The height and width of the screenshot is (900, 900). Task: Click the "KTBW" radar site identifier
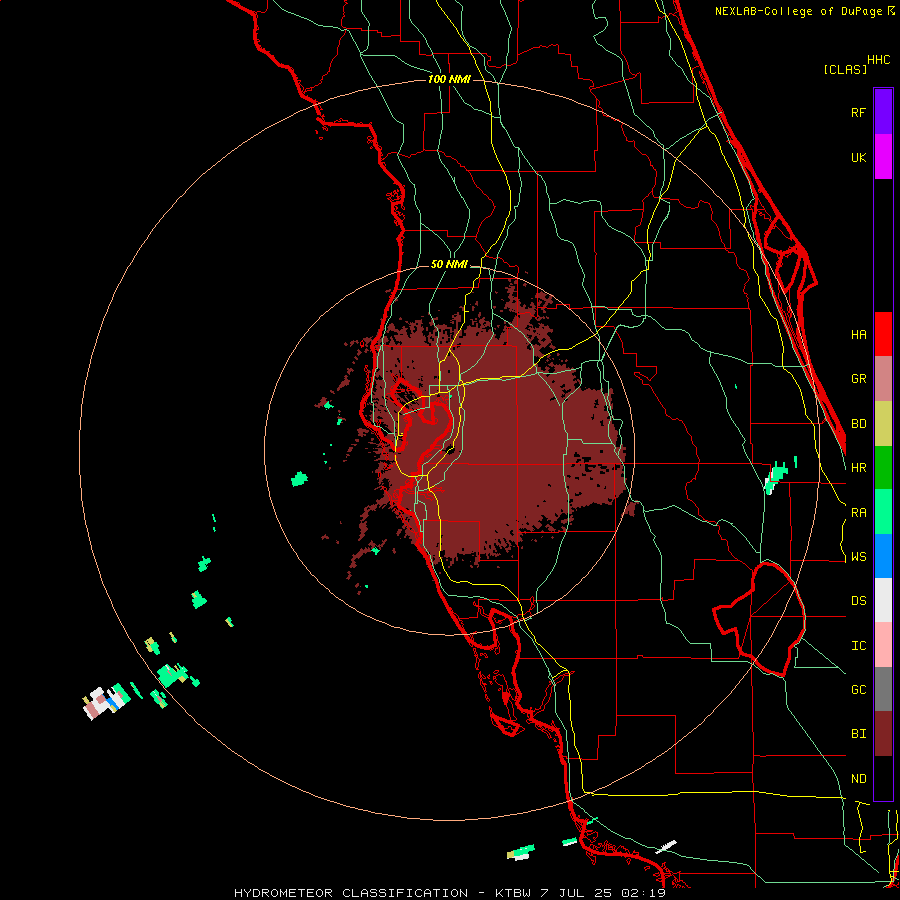click(515, 893)
